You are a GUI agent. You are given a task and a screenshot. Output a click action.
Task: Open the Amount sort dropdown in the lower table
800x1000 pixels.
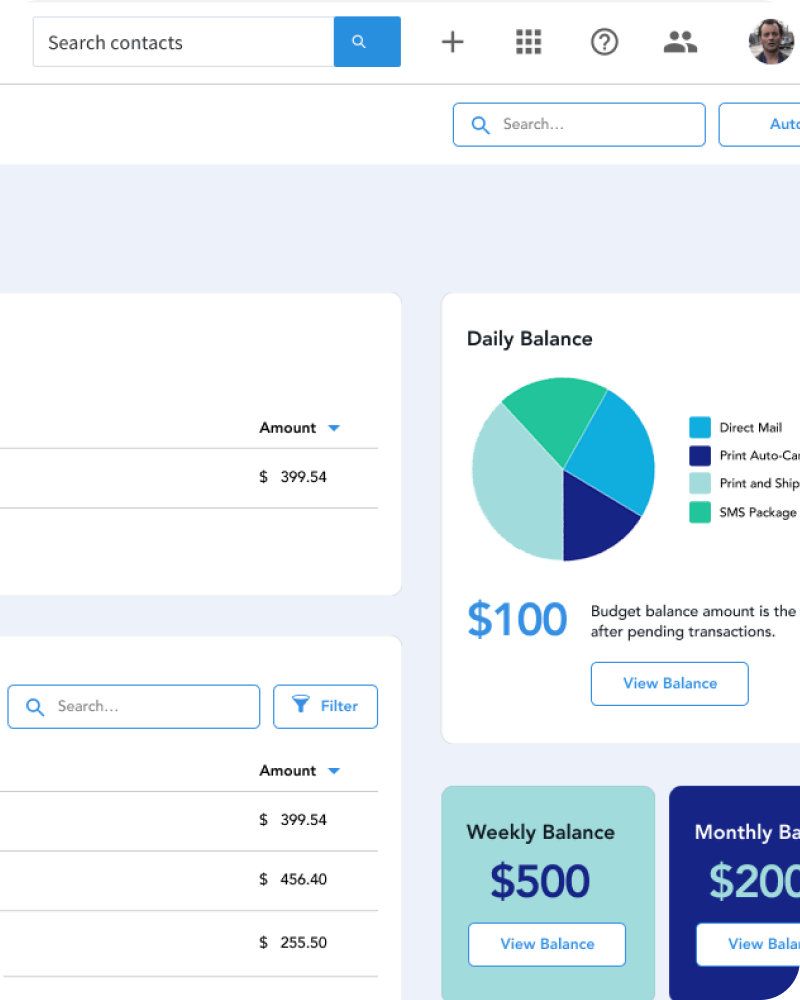click(x=335, y=770)
